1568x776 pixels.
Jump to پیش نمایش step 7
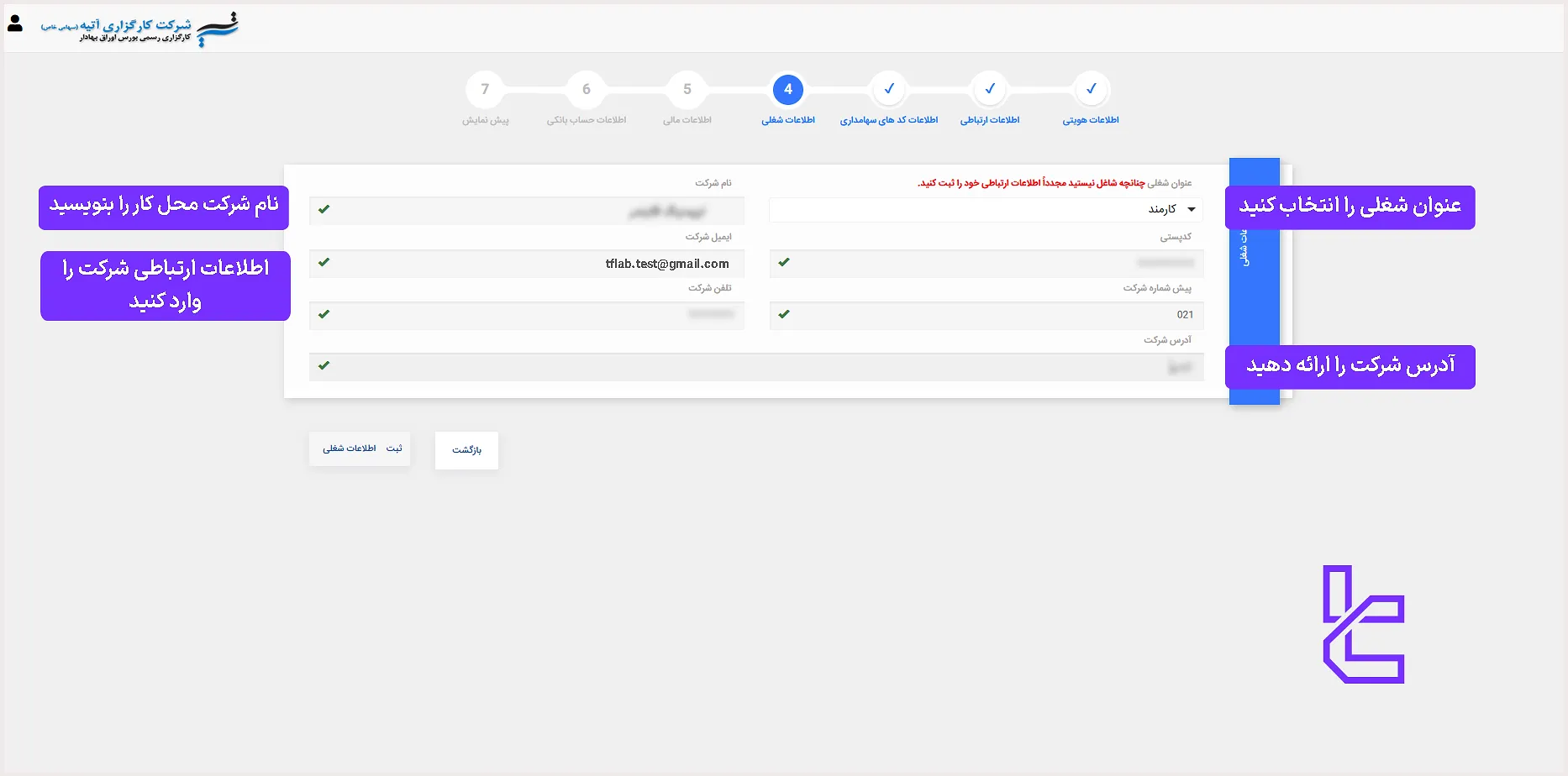(485, 89)
